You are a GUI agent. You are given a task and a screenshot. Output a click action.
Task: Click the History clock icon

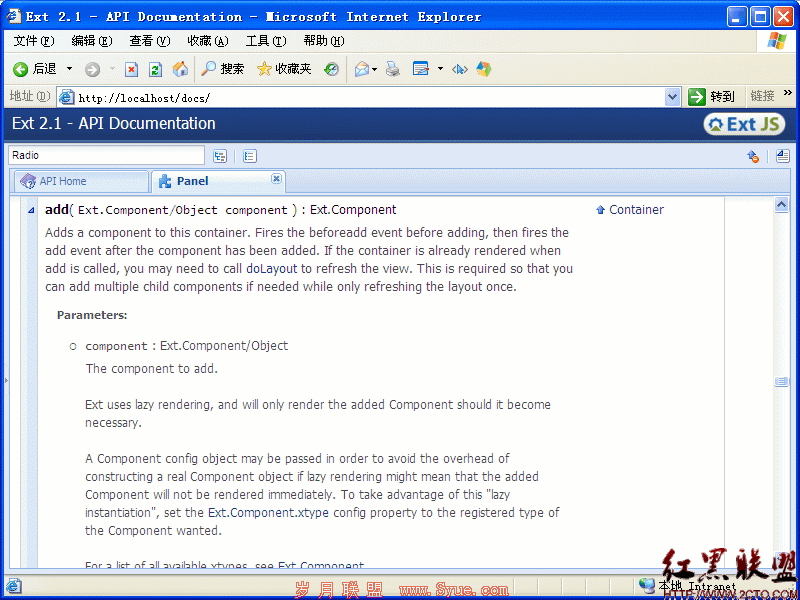click(x=331, y=69)
